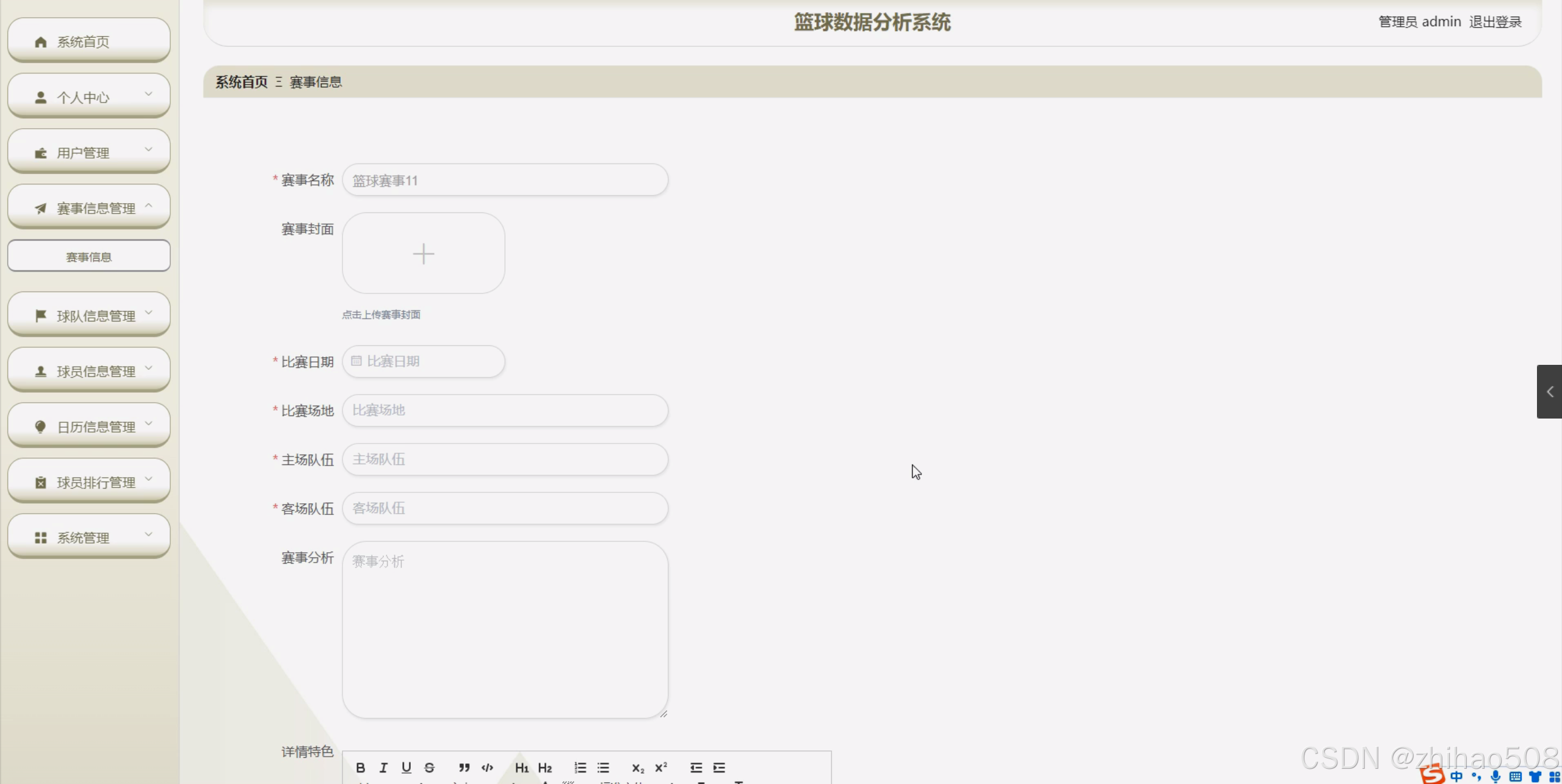Apply Heading 1 style
The width and height of the screenshot is (1562, 784).
coord(521,768)
